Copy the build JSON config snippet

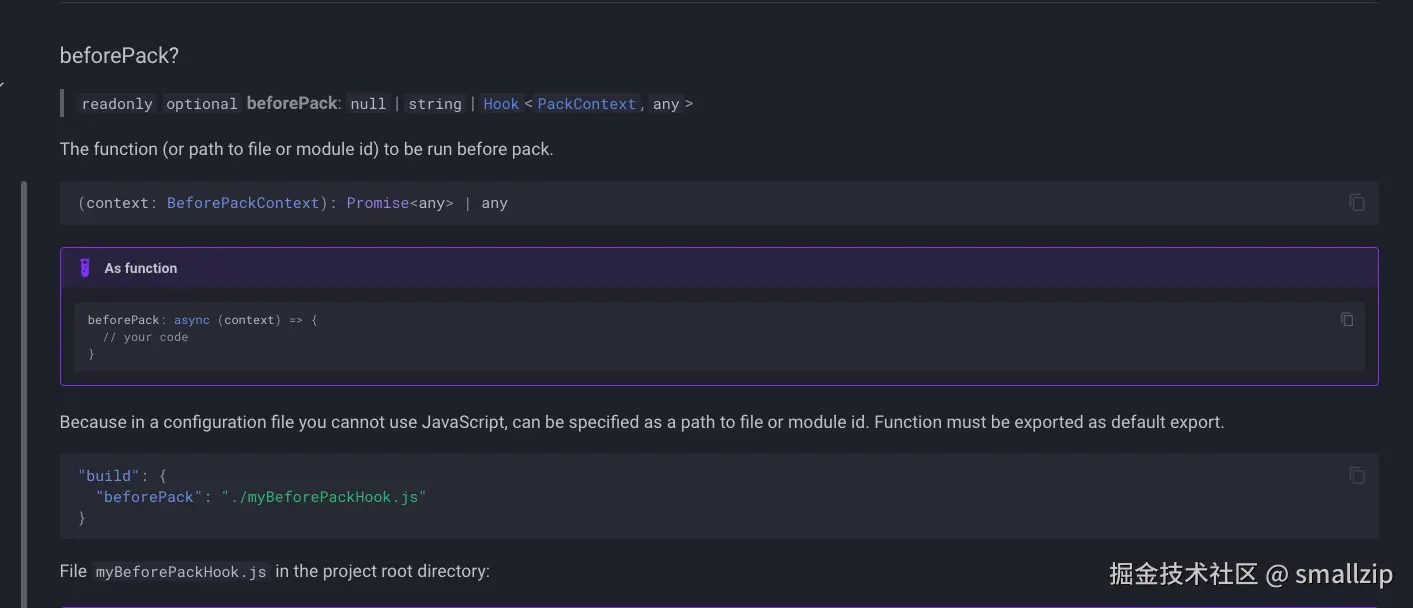coord(1356,476)
